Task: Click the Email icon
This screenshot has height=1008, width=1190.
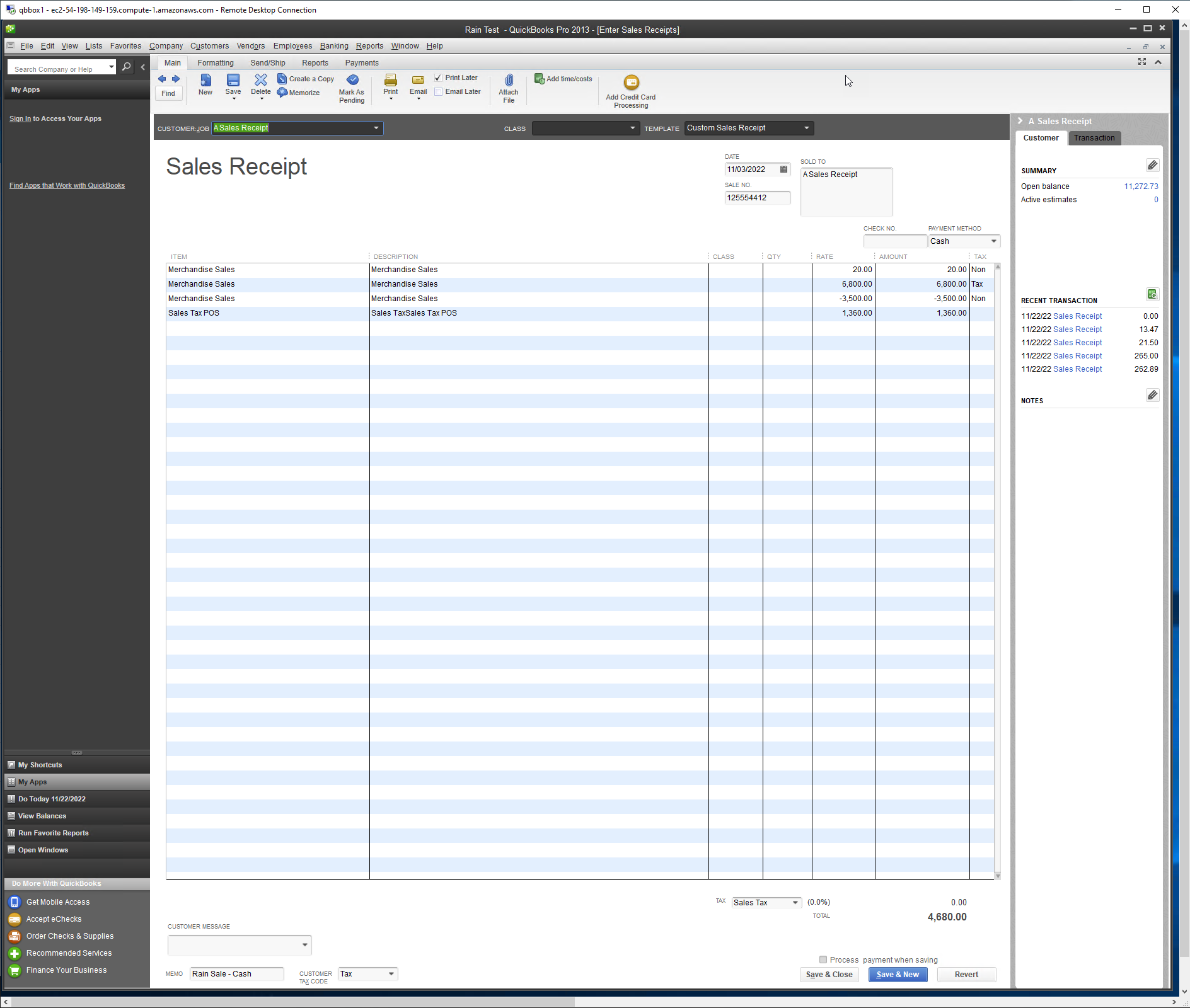Action: pyautogui.click(x=419, y=80)
